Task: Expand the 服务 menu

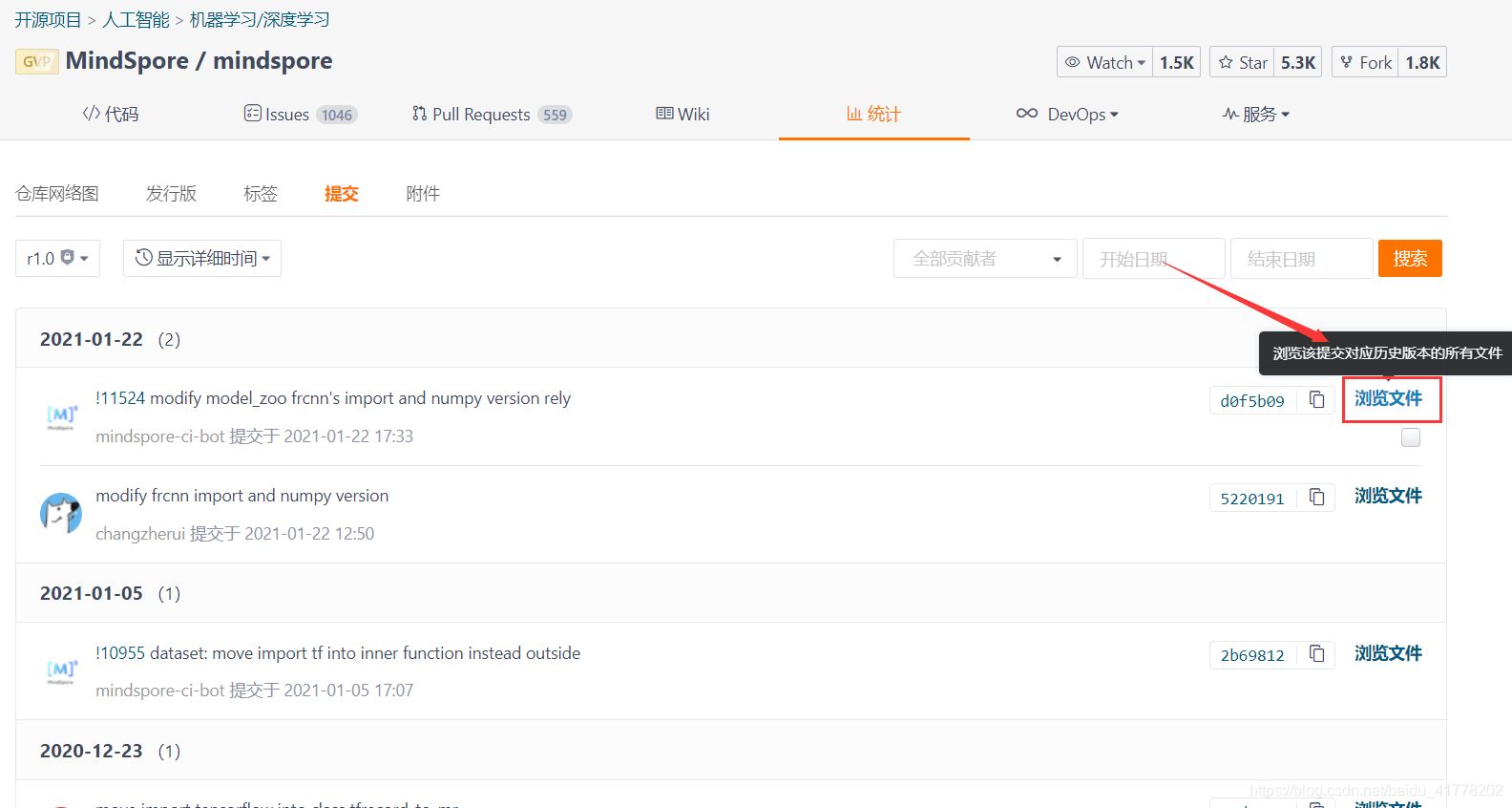Action: [x=1256, y=115]
